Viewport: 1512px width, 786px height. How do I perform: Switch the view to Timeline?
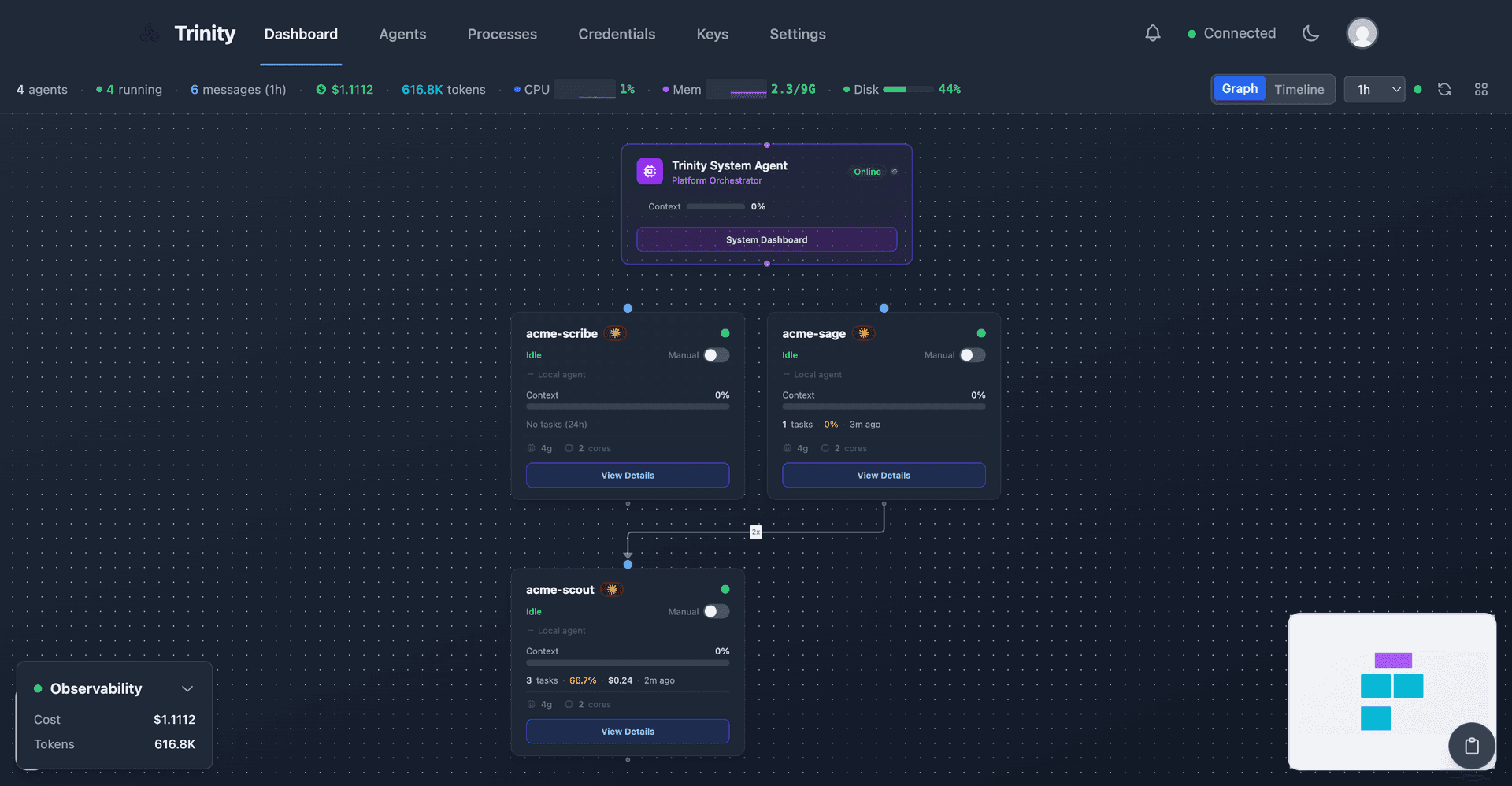click(1299, 89)
